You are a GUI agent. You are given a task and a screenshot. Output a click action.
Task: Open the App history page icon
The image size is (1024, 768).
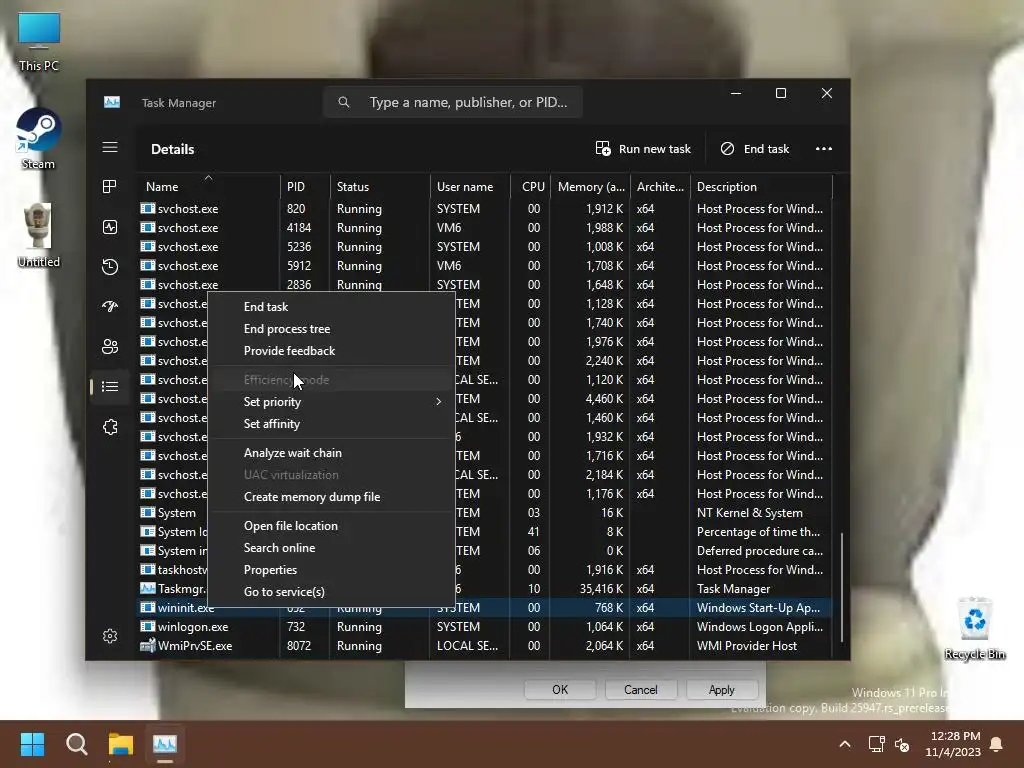110,266
